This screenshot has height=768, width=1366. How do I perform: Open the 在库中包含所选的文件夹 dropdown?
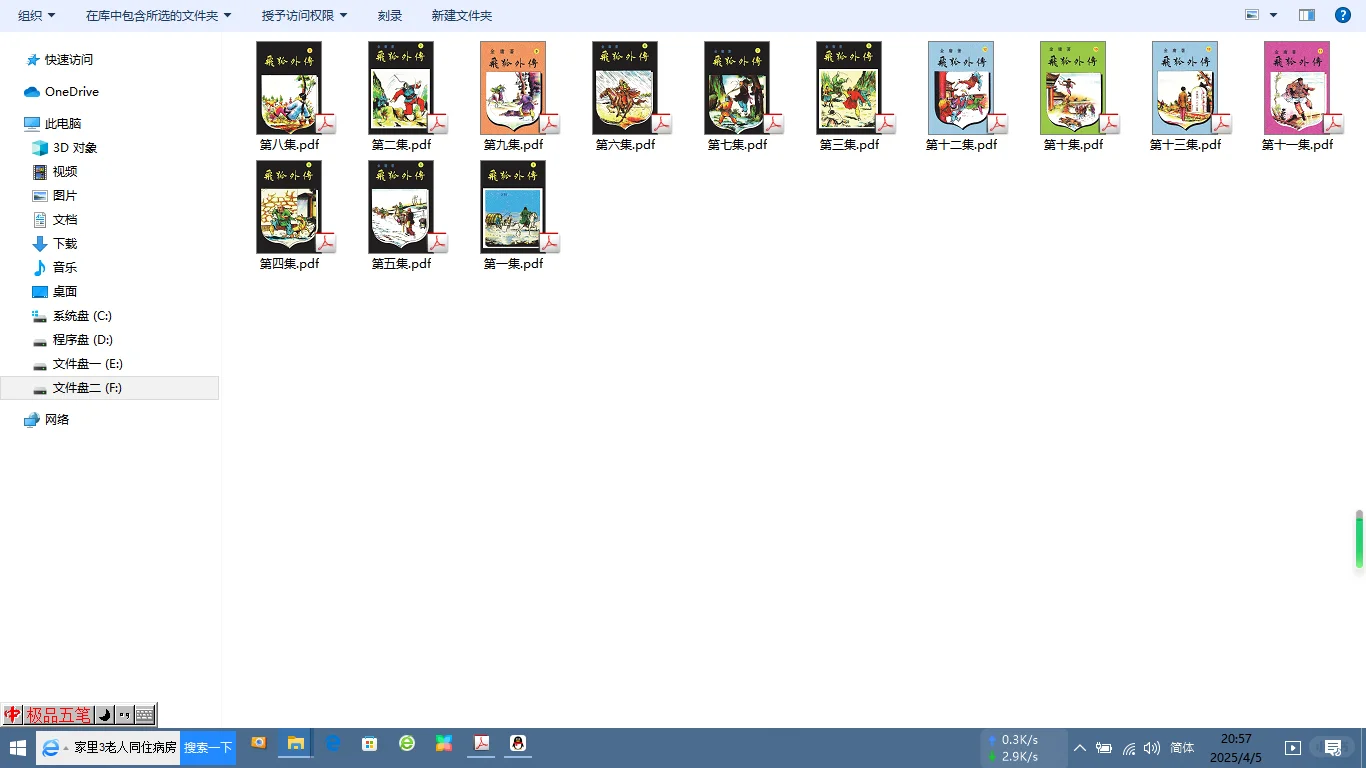pos(158,16)
